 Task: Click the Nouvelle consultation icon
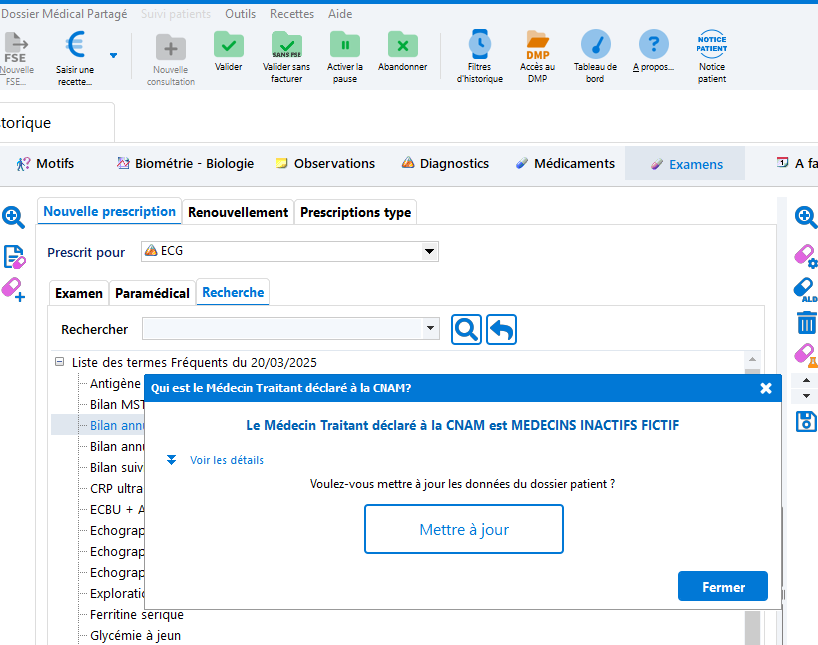[x=171, y=47]
